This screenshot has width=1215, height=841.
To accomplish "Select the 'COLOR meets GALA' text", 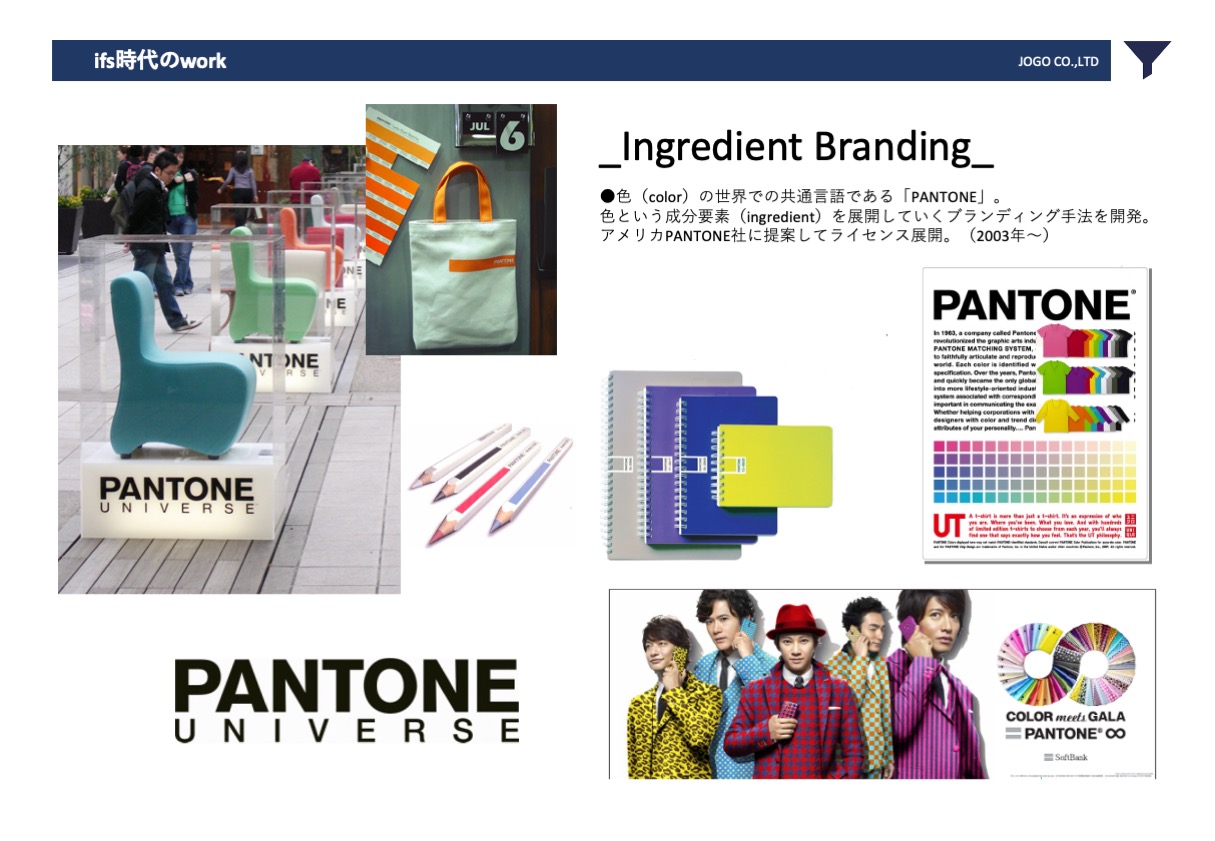I will coord(1065,716).
